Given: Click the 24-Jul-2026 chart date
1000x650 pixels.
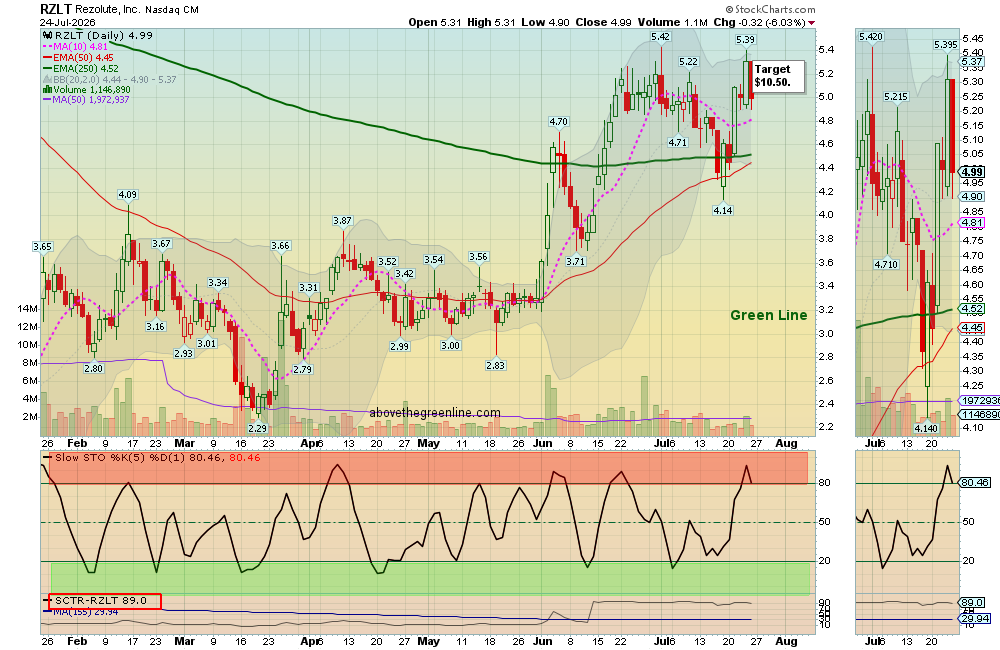Looking at the screenshot, I should point(68,22).
